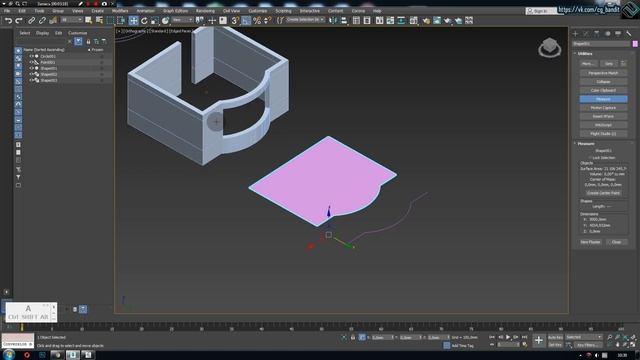Activate the Select and Move tool
The height and width of the screenshot is (360, 640).
click(133, 20)
